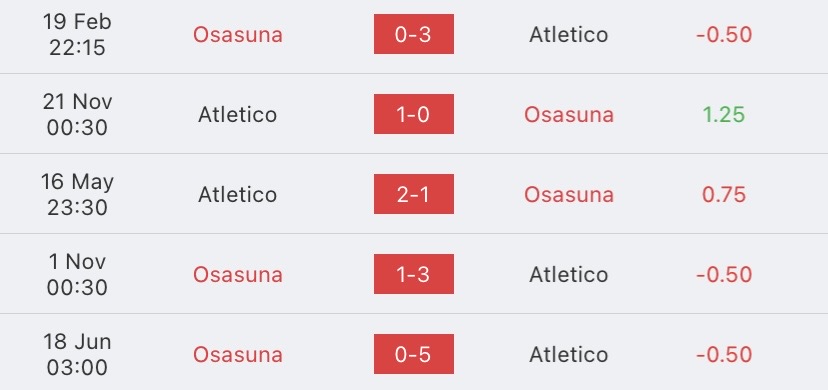This screenshot has width=828, height=390.
Task: Select Atletico in the 21 Nov match
Action: click(x=238, y=115)
